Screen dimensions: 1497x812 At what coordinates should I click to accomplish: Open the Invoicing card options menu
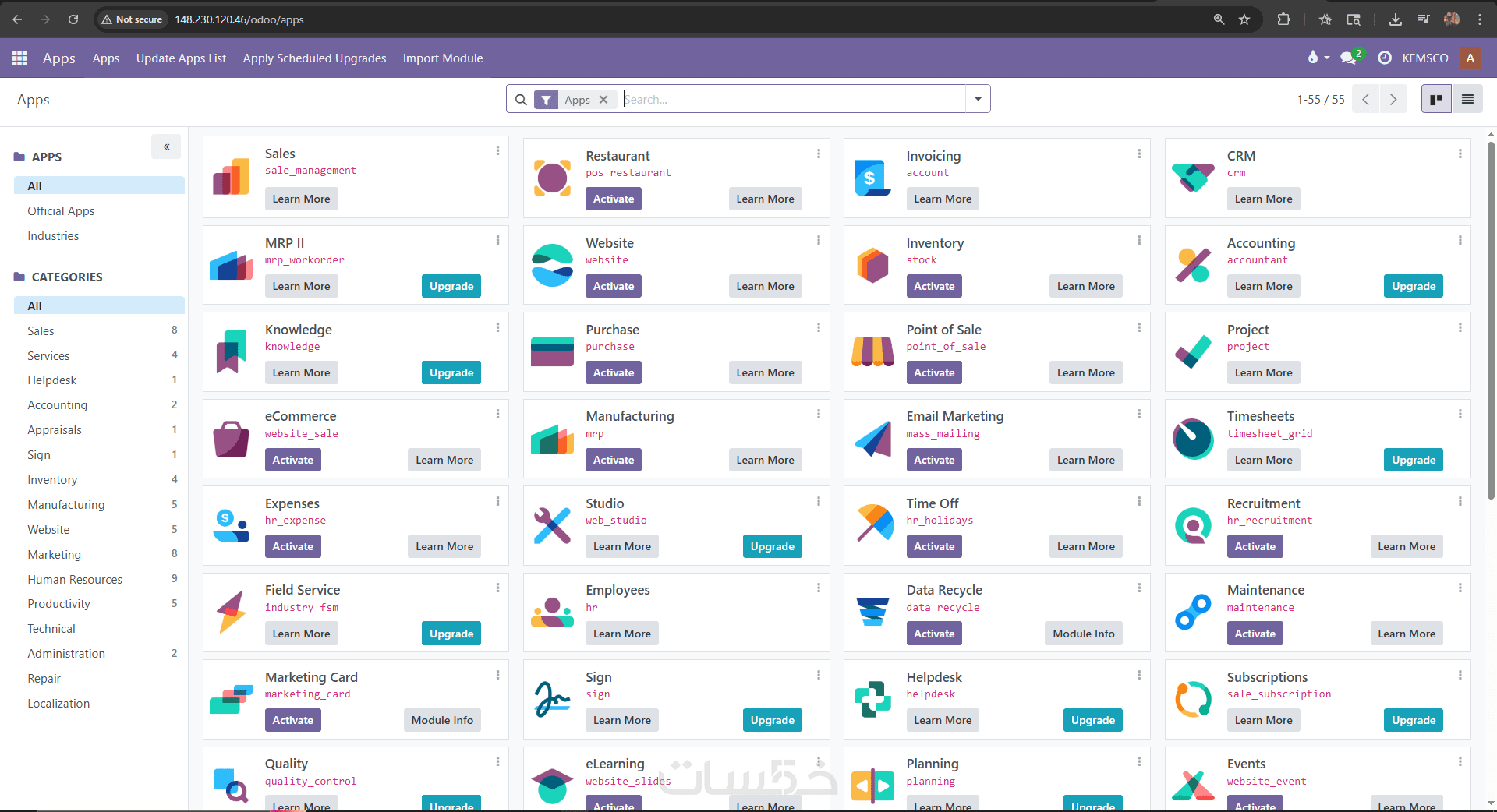point(1139,154)
